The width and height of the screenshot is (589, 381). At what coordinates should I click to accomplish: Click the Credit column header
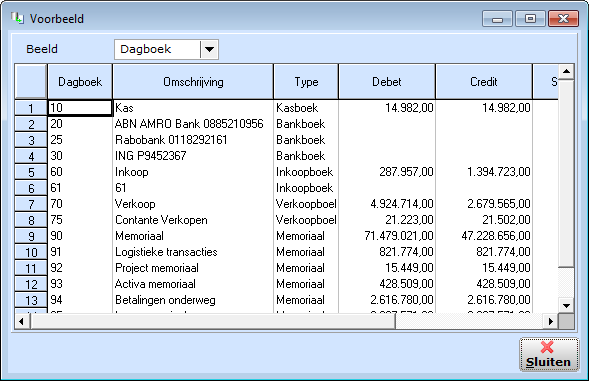(484, 82)
